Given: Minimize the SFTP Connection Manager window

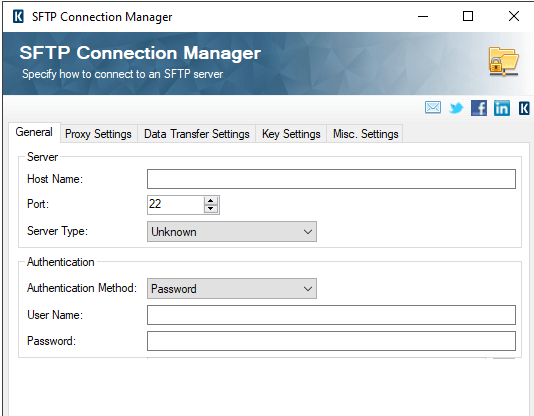Looking at the screenshot, I should [423, 16].
